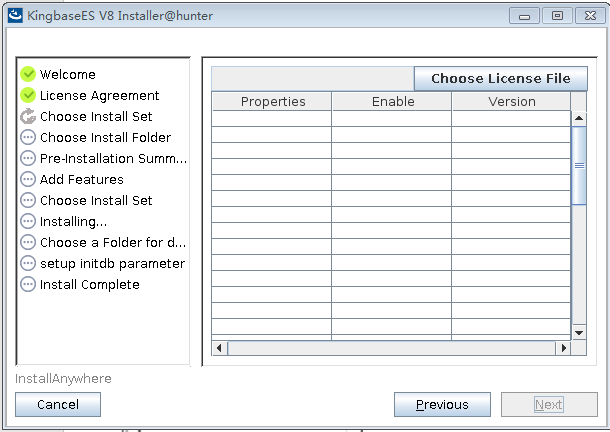
Task: Click the horizontal scrollbar right arrow
Action: (563, 348)
